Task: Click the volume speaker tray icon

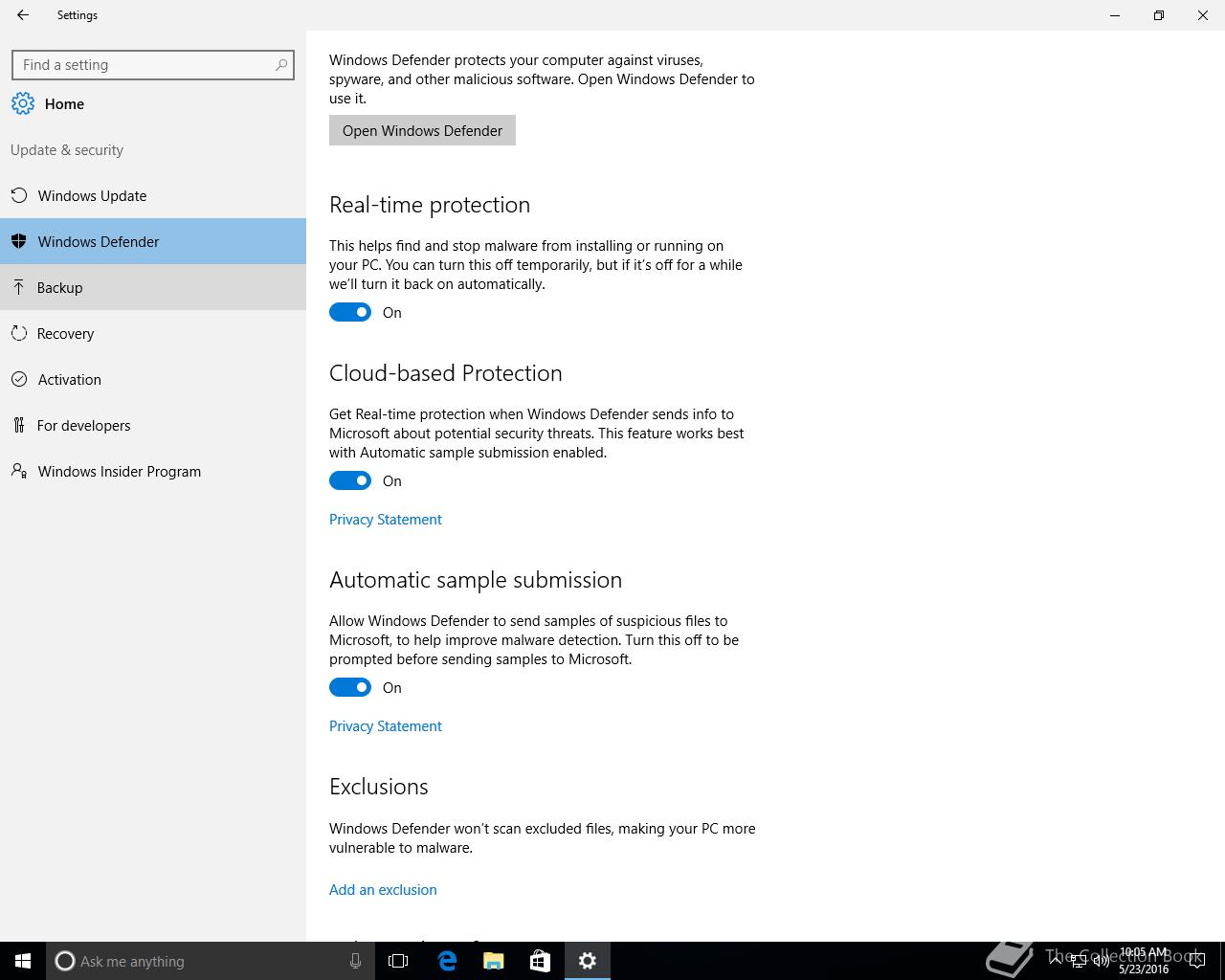Action: point(1101,961)
